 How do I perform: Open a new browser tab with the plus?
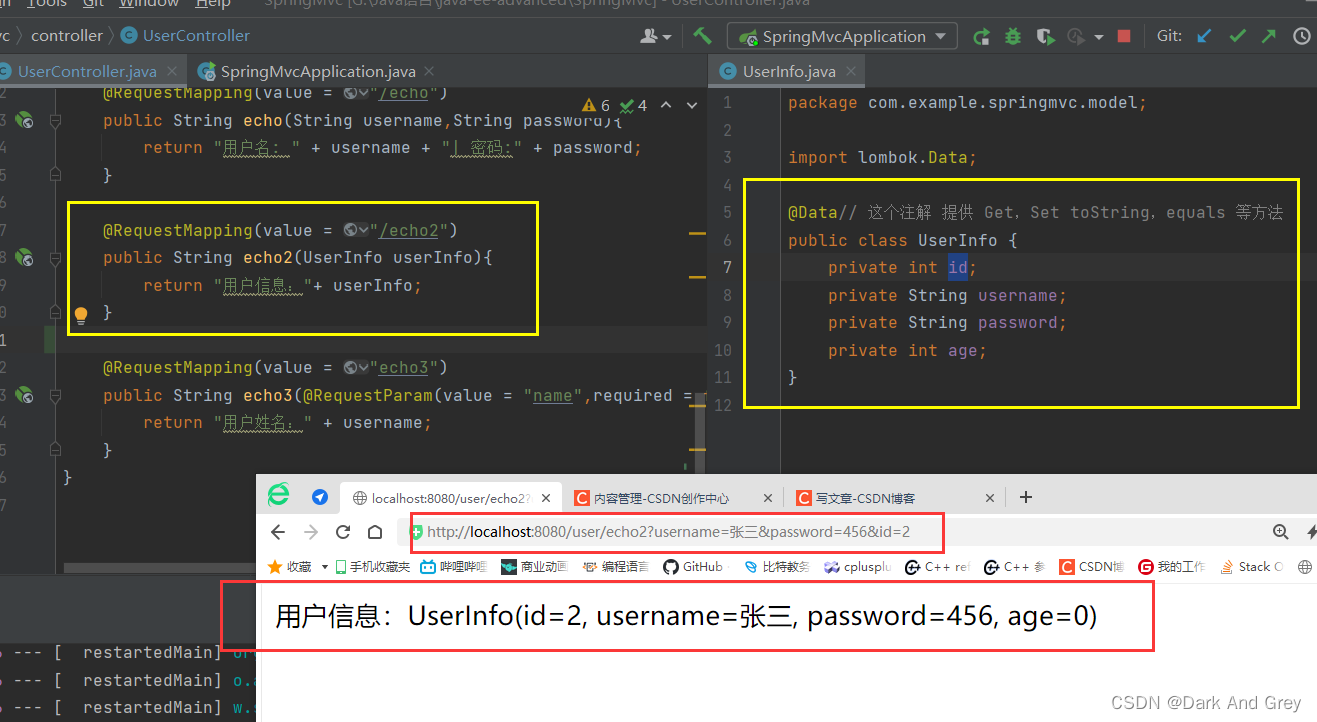click(1025, 497)
